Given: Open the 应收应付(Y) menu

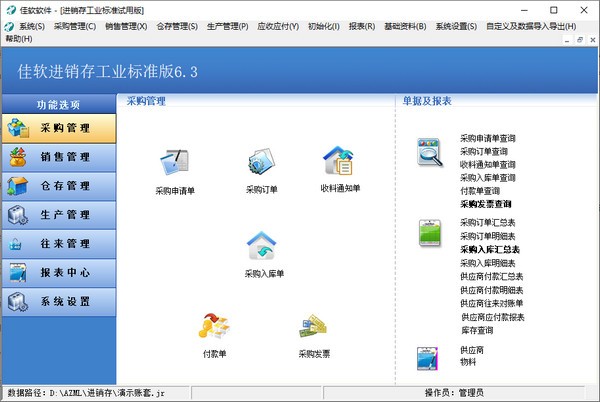Looking at the screenshot, I should pos(278,26).
